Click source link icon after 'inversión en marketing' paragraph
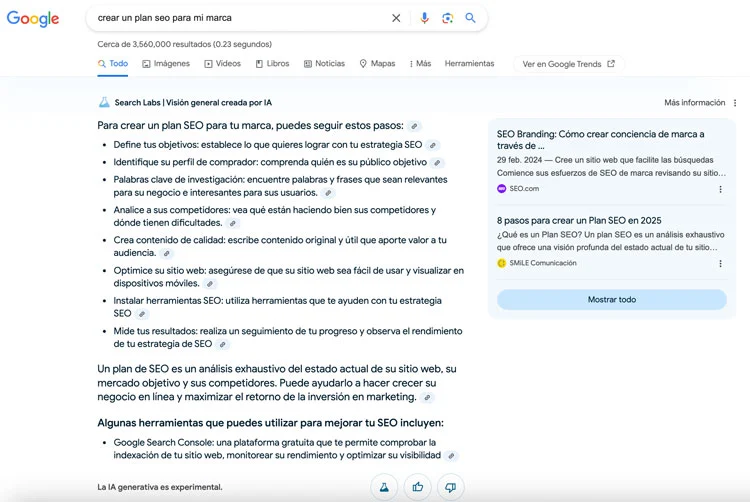750x502 pixels. point(427,397)
